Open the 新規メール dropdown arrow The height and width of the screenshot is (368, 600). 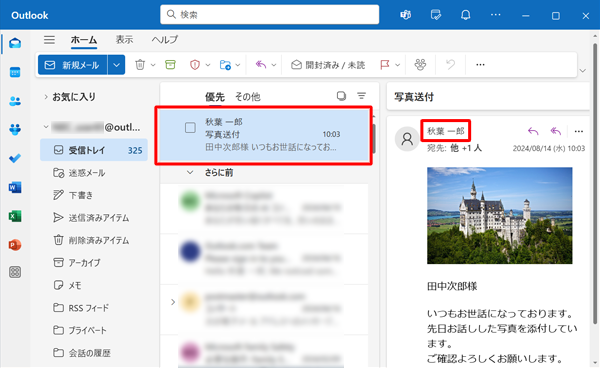pyautogui.click(x=116, y=65)
